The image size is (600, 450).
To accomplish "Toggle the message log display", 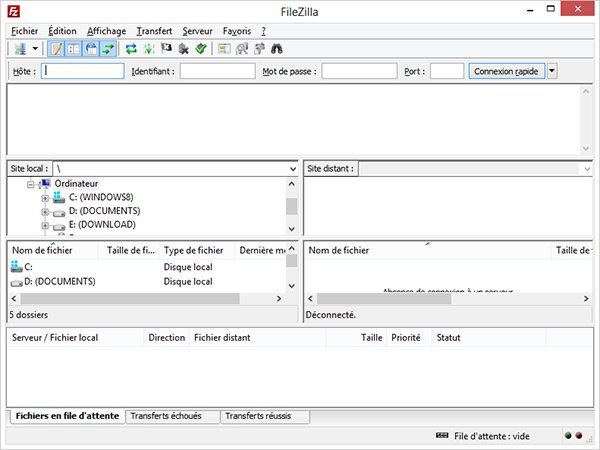I will (x=56, y=49).
